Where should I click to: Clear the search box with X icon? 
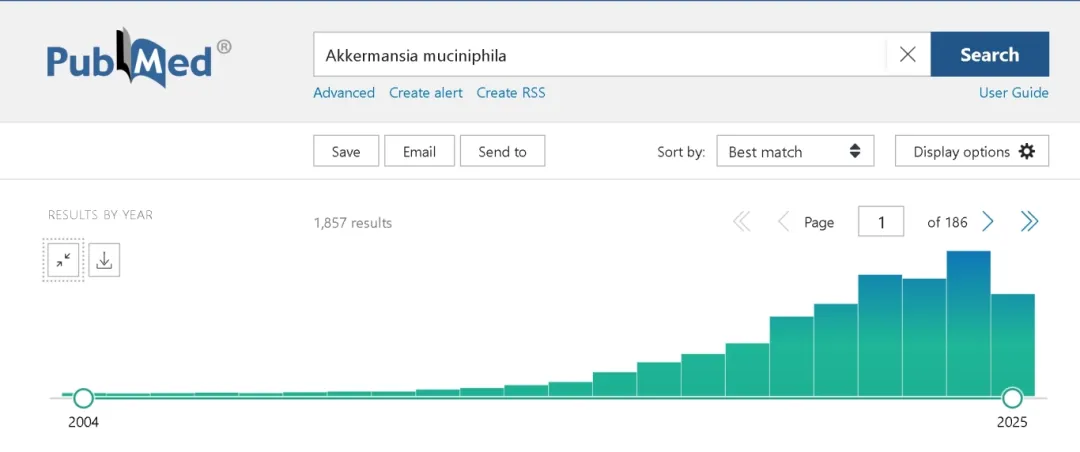click(907, 55)
